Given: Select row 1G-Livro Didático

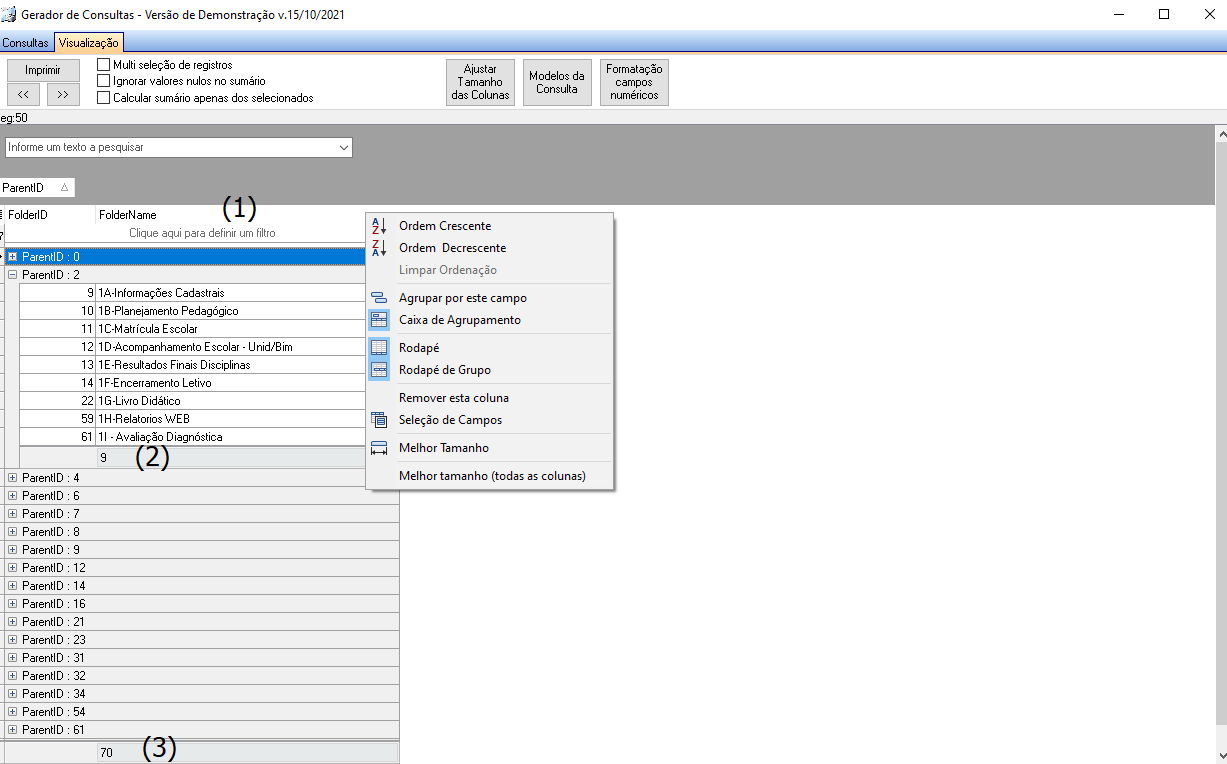Looking at the screenshot, I should 209,401.
